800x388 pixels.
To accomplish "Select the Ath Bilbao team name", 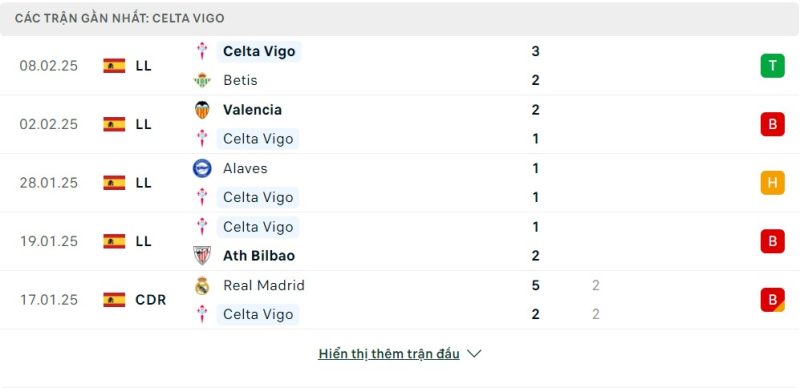I will point(259,256).
